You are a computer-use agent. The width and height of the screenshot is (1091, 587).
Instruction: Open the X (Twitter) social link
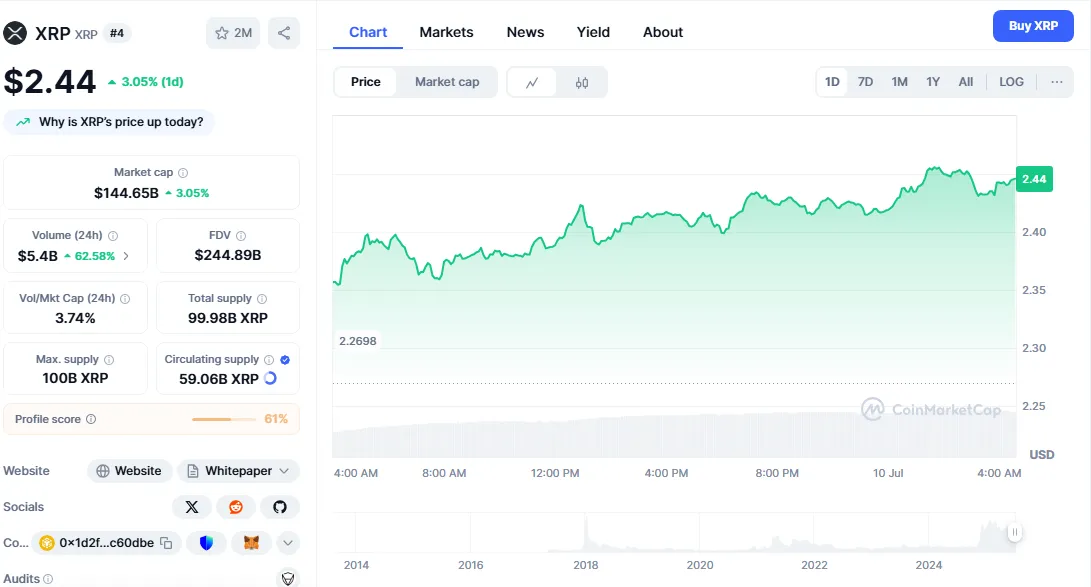tap(191, 507)
